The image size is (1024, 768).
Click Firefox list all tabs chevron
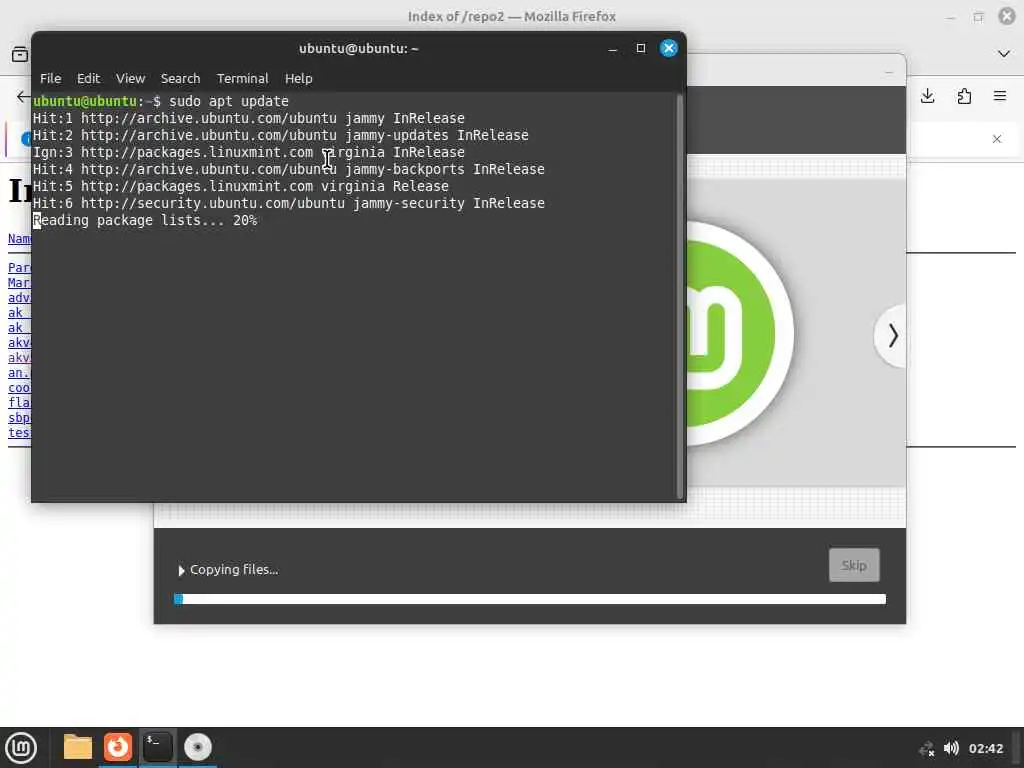1004,54
